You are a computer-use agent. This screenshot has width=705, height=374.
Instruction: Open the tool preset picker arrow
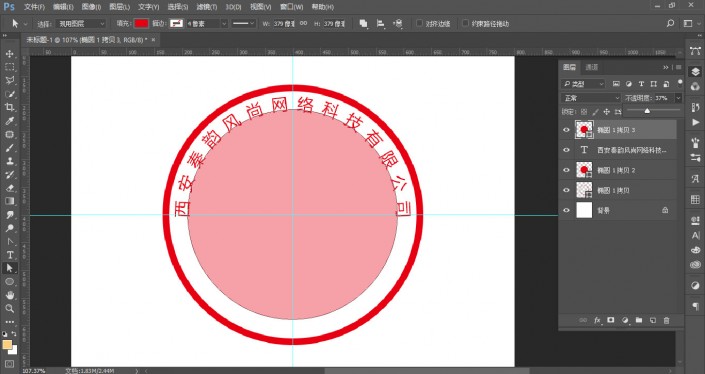pyautogui.click(x=26, y=24)
